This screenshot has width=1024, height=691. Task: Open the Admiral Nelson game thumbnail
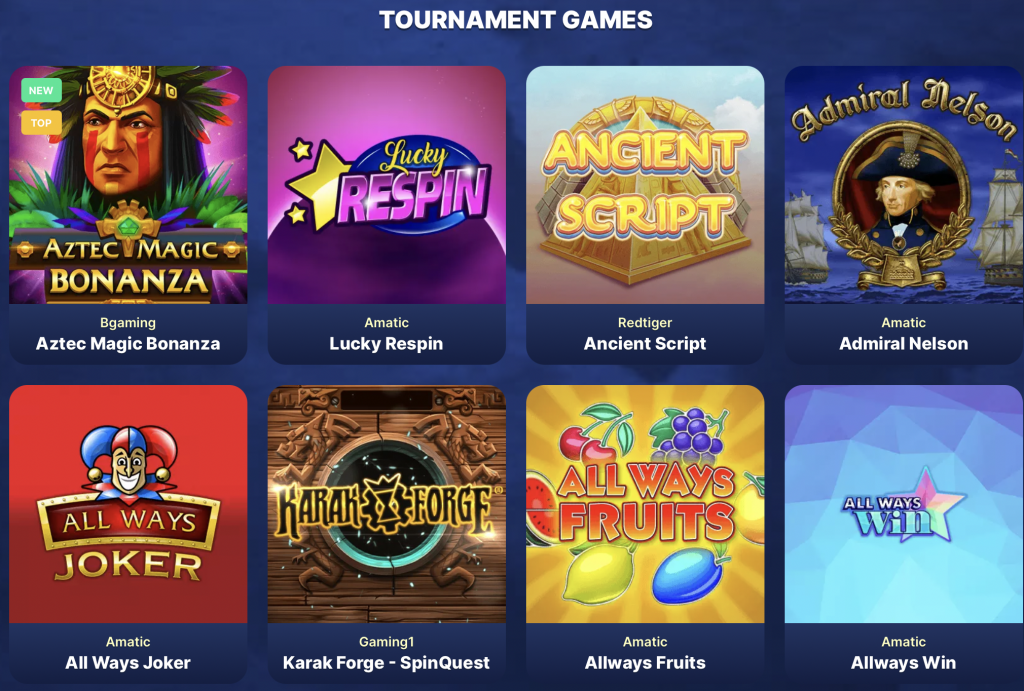(904, 185)
